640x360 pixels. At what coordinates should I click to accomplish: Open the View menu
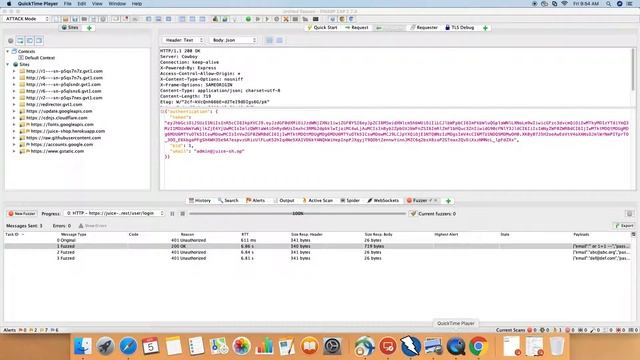click(97, 4)
